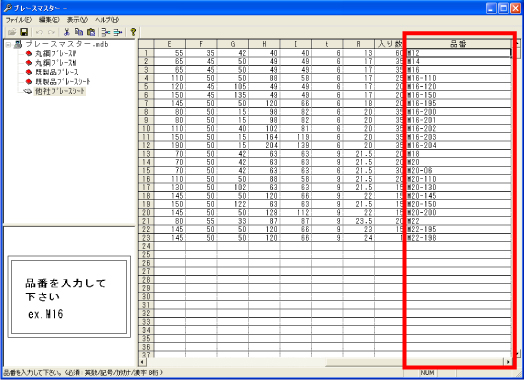Viewport: 524px width, 380px height.
Task: Click the Copy toolbar icon
Action: (x=79, y=32)
